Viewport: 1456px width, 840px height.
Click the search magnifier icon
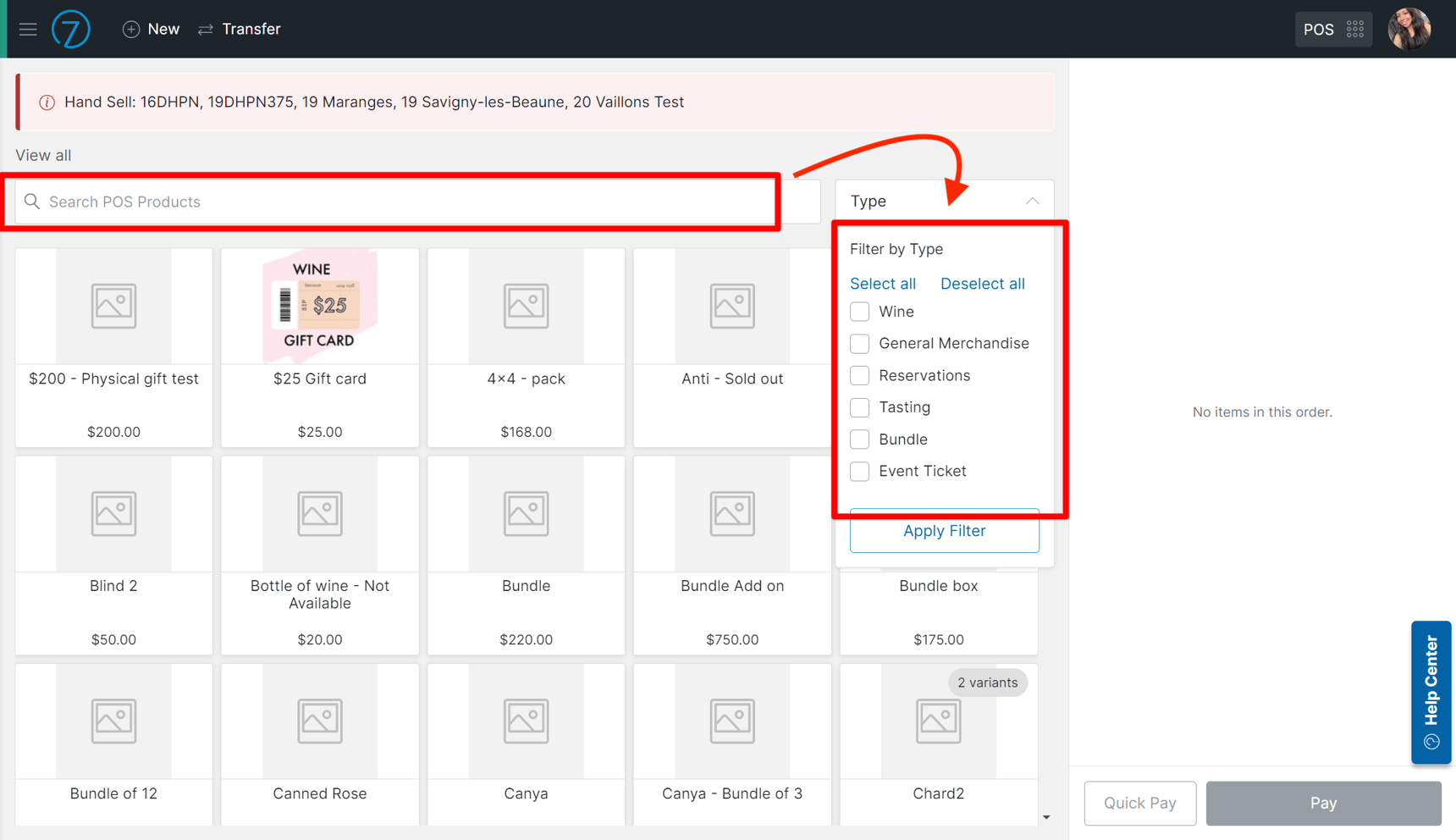click(32, 202)
